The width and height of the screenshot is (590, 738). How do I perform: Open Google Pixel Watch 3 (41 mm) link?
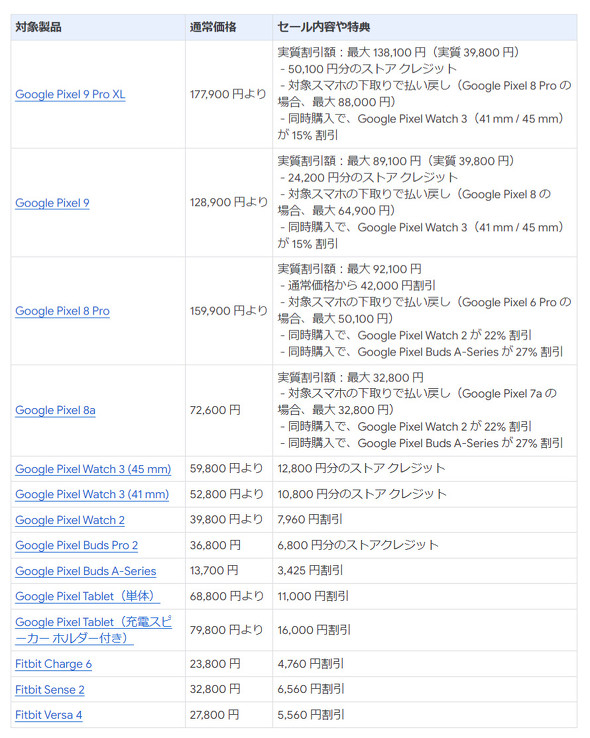(x=92, y=495)
